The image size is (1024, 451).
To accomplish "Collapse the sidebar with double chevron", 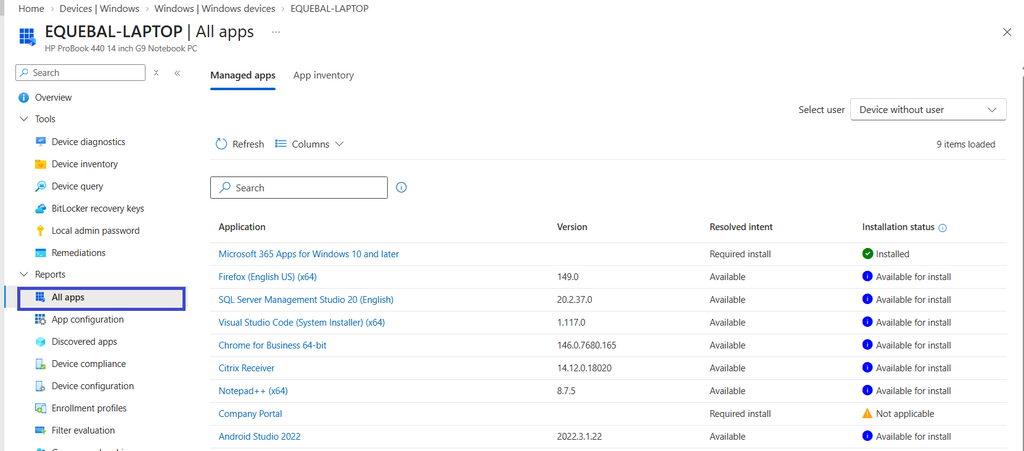I will 177,73.
